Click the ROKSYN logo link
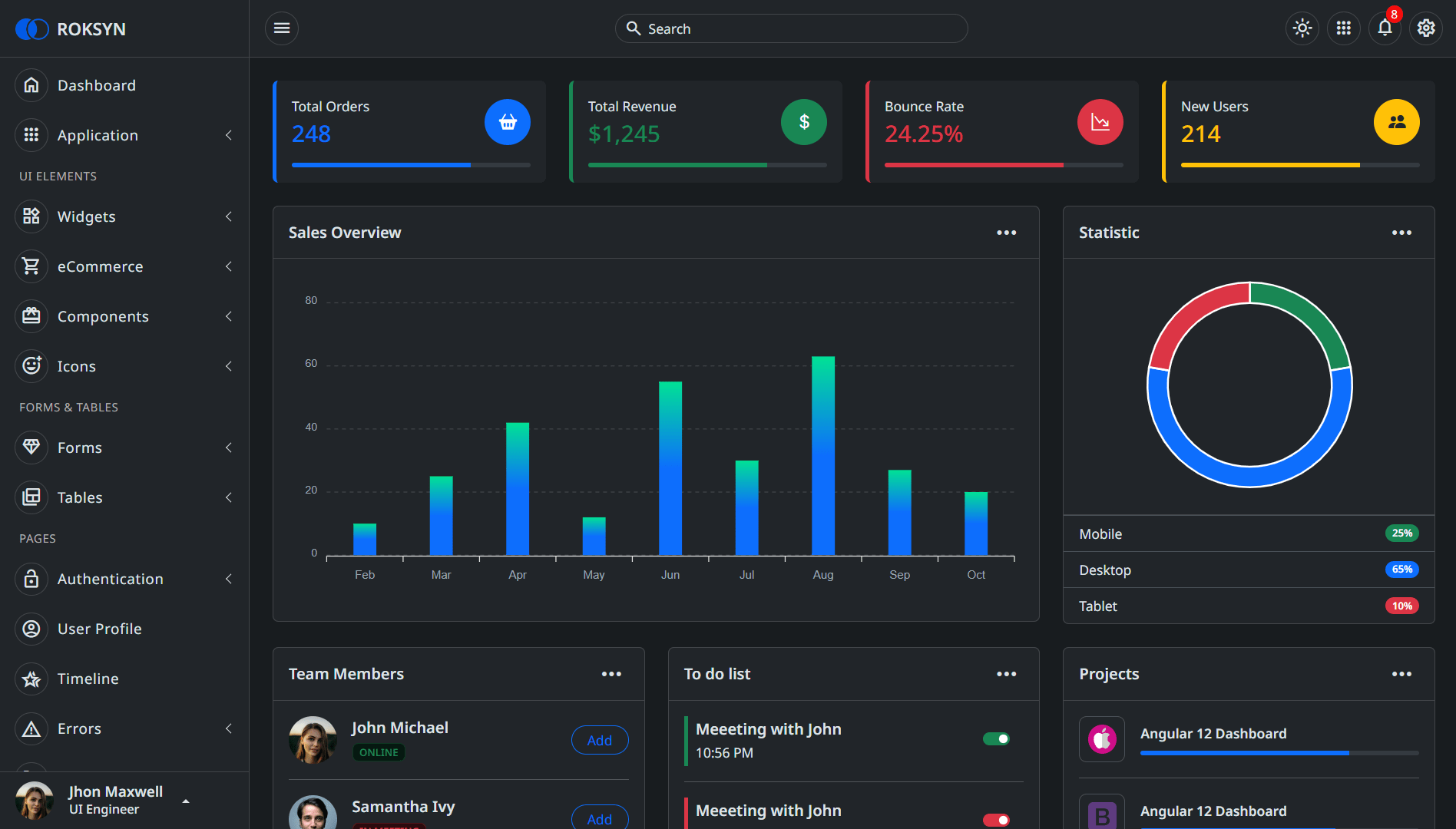The width and height of the screenshot is (1456, 829). [71, 29]
